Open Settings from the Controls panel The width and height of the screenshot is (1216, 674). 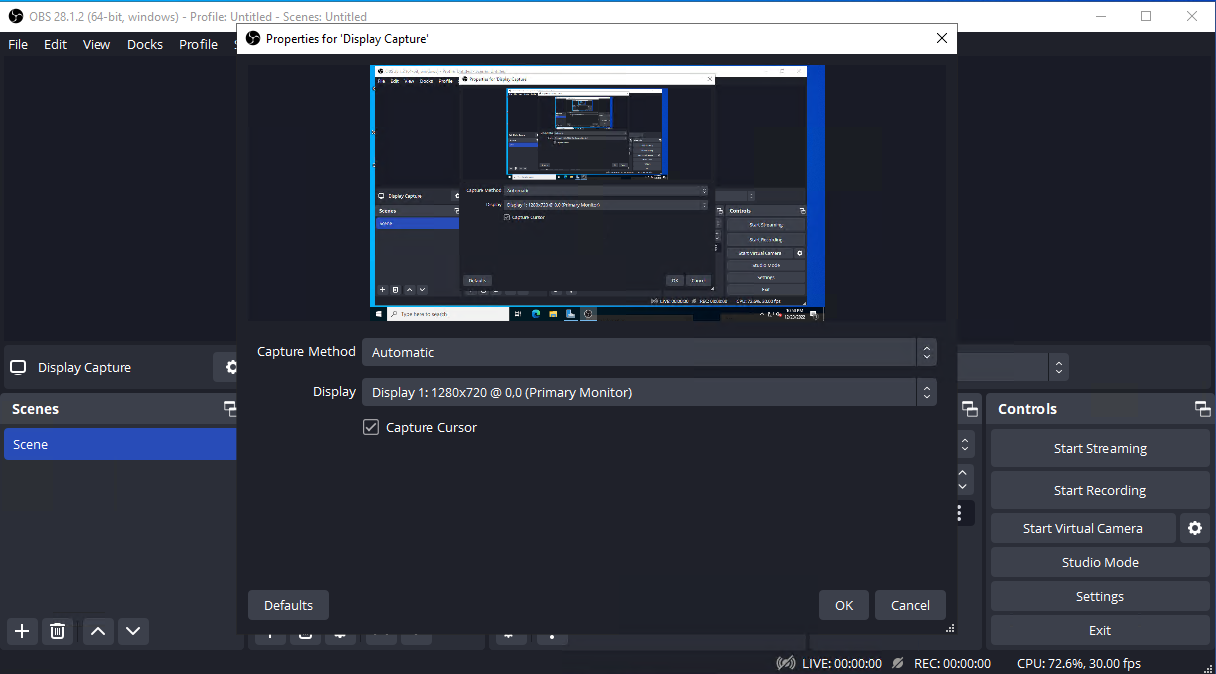click(1100, 596)
